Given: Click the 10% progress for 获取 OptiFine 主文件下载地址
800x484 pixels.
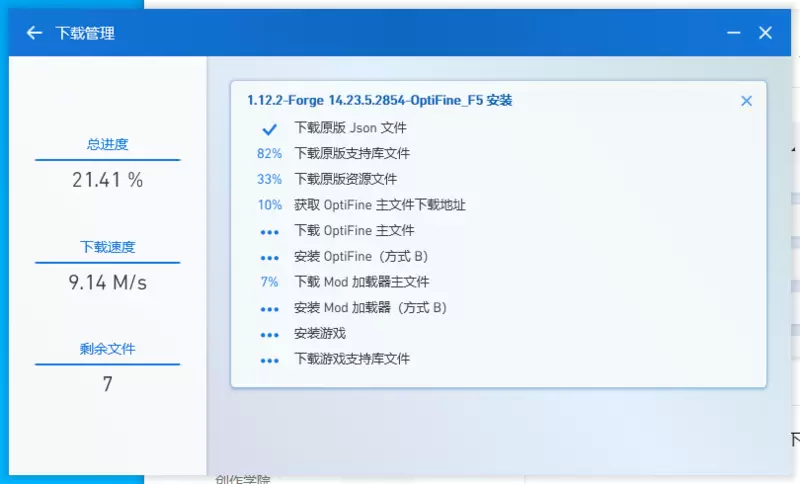Looking at the screenshot, I should pyautogui.click(x=269, y=205).
